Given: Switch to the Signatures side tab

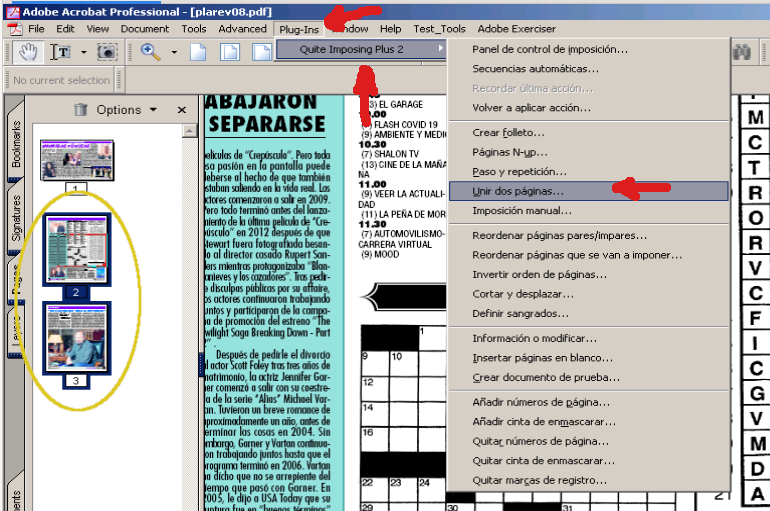Looking at the screenshot, I should pyautogui.click(x=15, y=218).
